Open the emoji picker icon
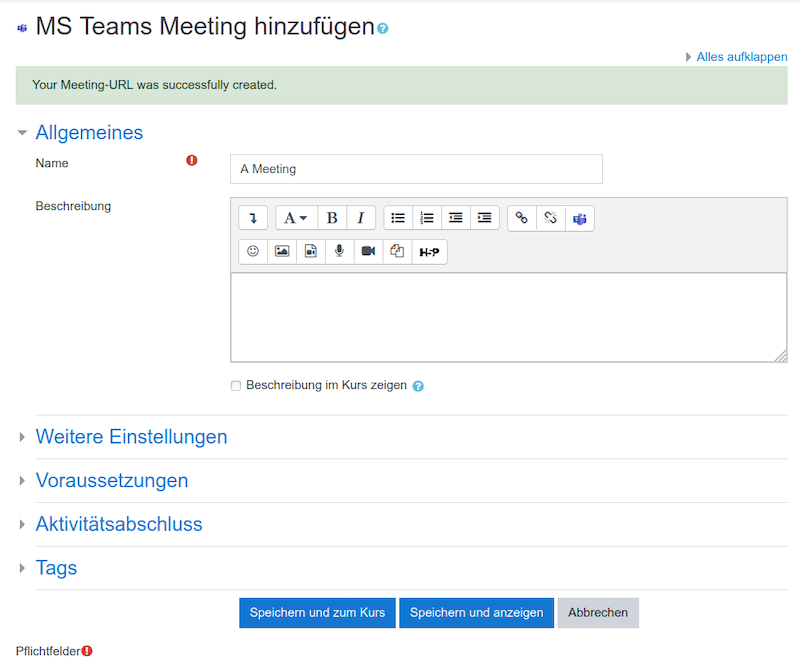800x667 pixels. coord(253,252)
